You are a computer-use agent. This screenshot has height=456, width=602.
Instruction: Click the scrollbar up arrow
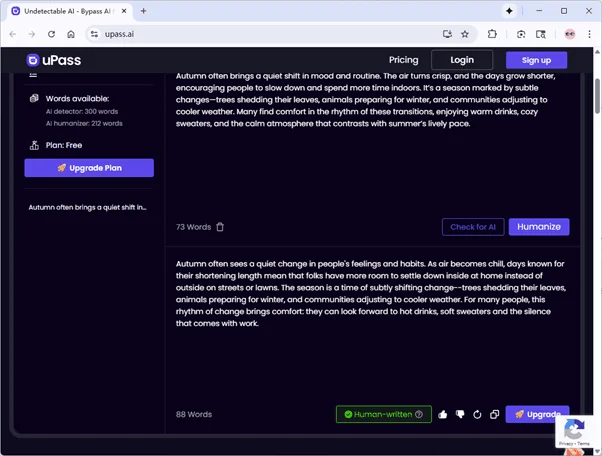[x=597, y=51]
